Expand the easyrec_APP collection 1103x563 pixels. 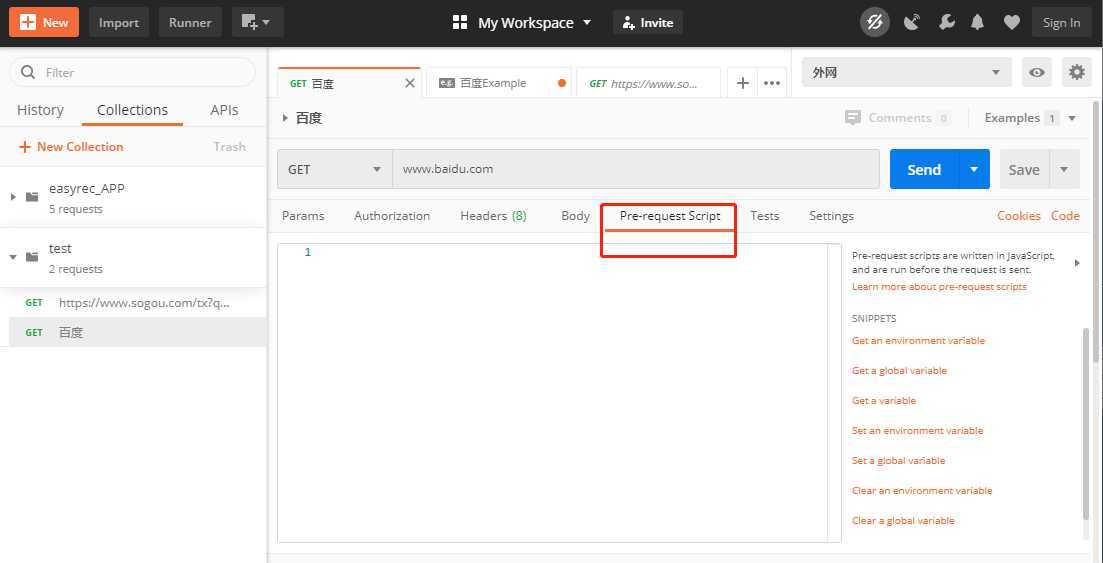coord(13,197)
